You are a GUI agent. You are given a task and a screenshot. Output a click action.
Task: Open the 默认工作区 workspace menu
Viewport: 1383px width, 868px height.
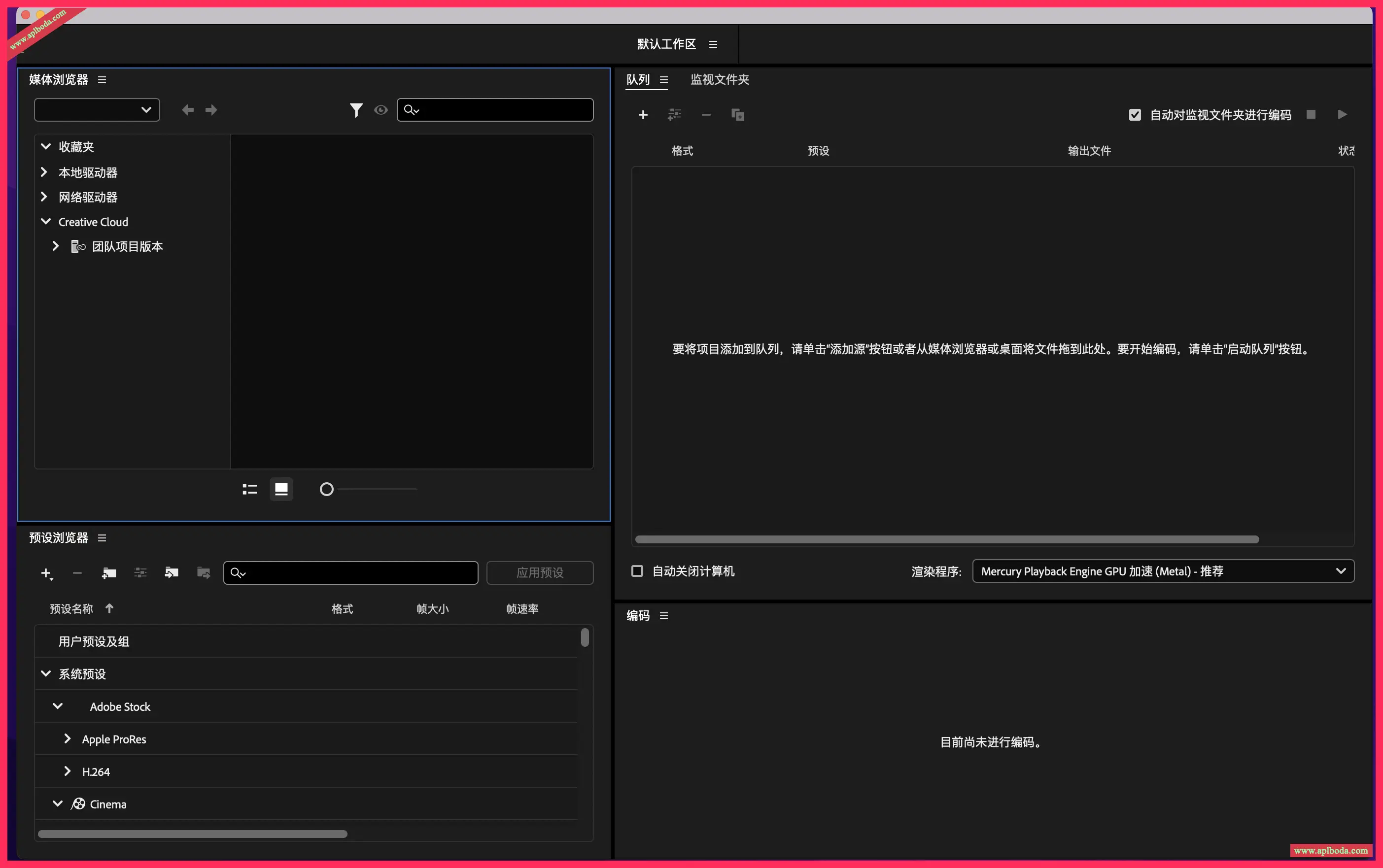tap(712, 44)
